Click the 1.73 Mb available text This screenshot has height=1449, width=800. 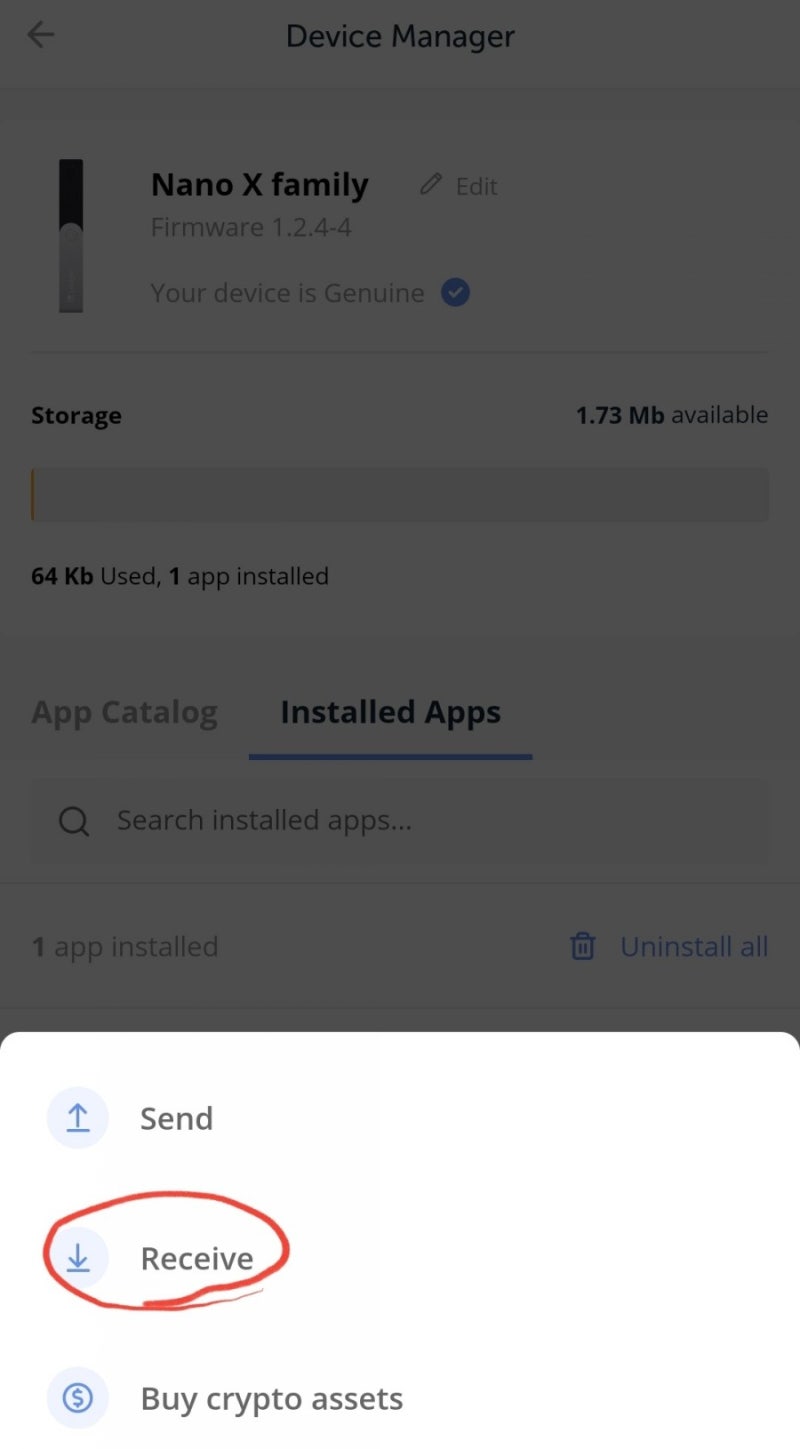[672, 415]
